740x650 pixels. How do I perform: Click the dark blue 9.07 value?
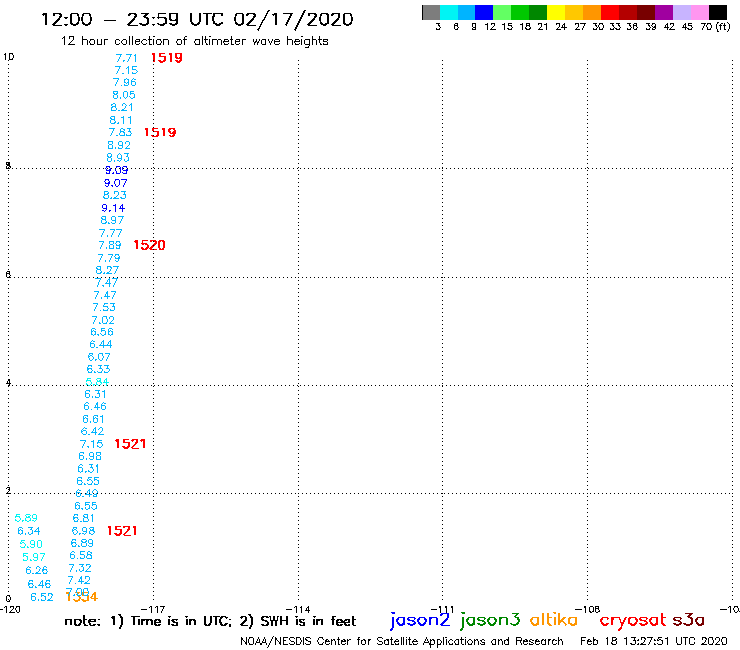(116, 183)
